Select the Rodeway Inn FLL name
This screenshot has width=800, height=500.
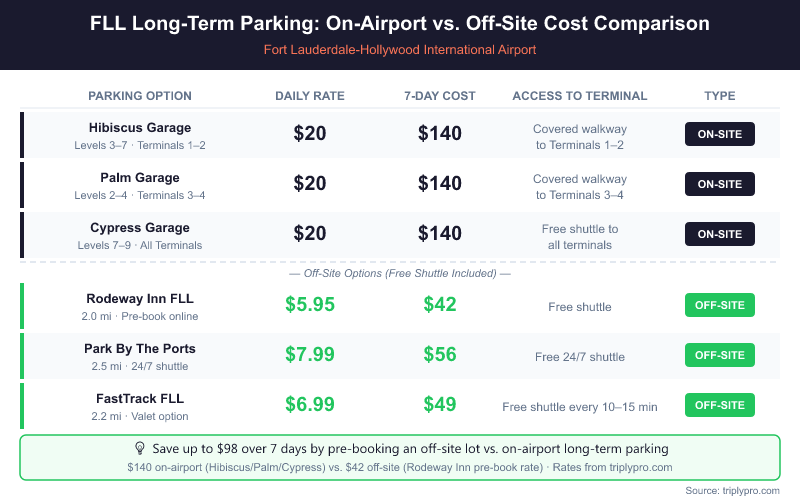coord(140,298)
